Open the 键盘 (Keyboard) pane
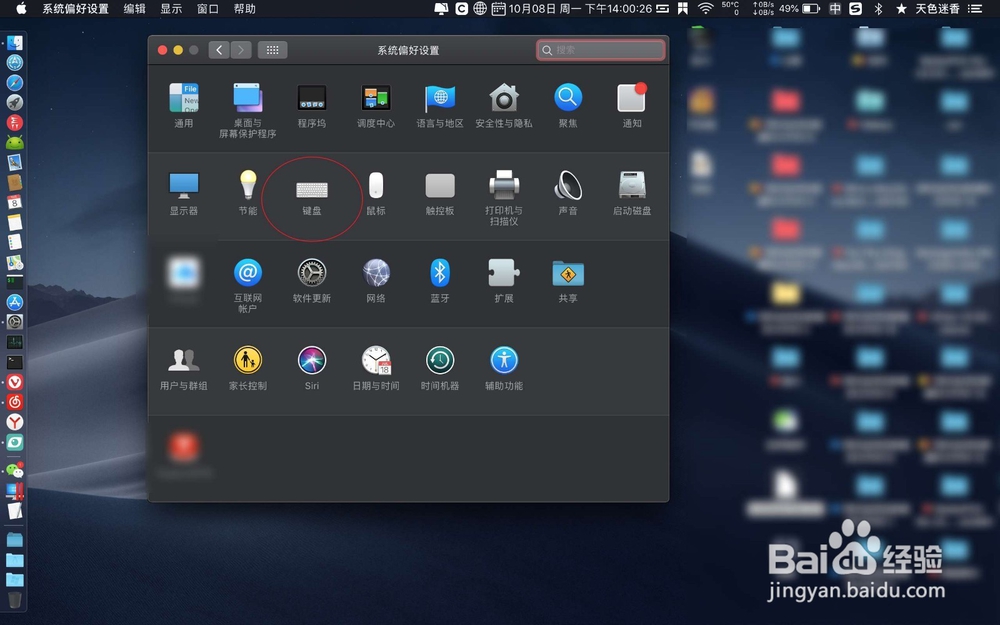 [x=312, y=198]
